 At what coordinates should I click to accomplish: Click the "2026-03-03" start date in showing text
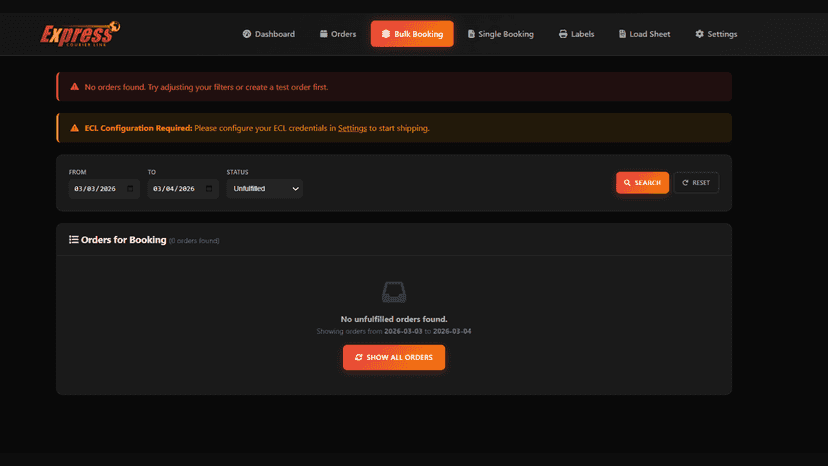[x=403, y=331]
